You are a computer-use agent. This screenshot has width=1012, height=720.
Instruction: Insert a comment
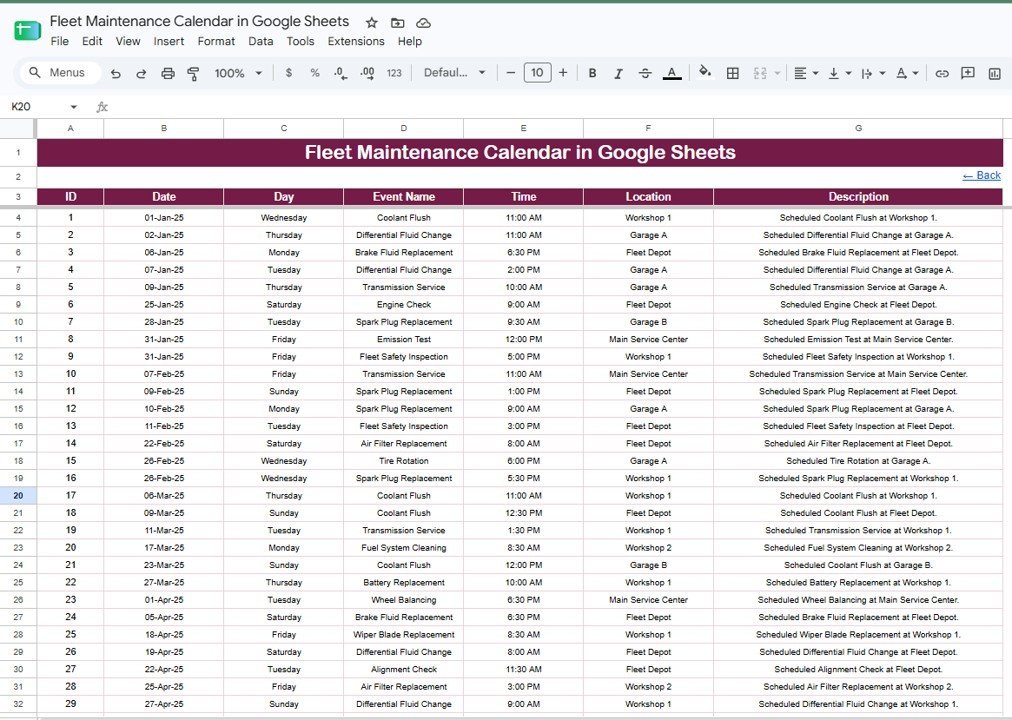click(x=967, y=73)
